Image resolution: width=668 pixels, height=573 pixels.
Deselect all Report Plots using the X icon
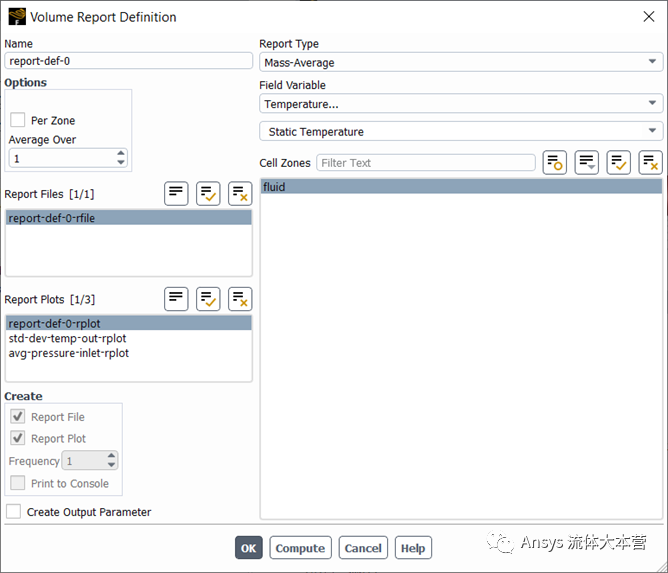pyautogui.click(x=240, y=299)
